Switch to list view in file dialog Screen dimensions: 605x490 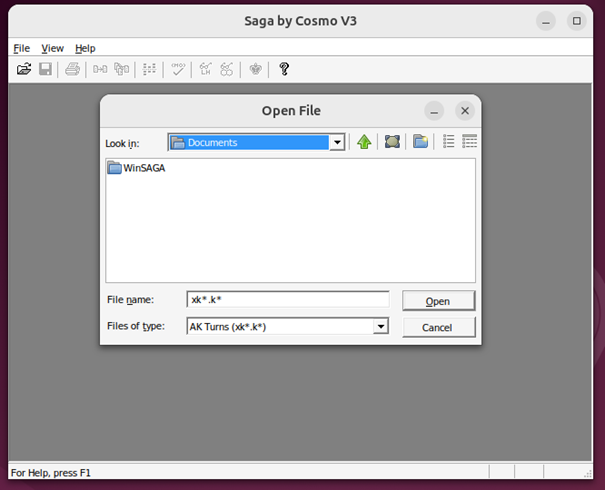tap(449, 142)
